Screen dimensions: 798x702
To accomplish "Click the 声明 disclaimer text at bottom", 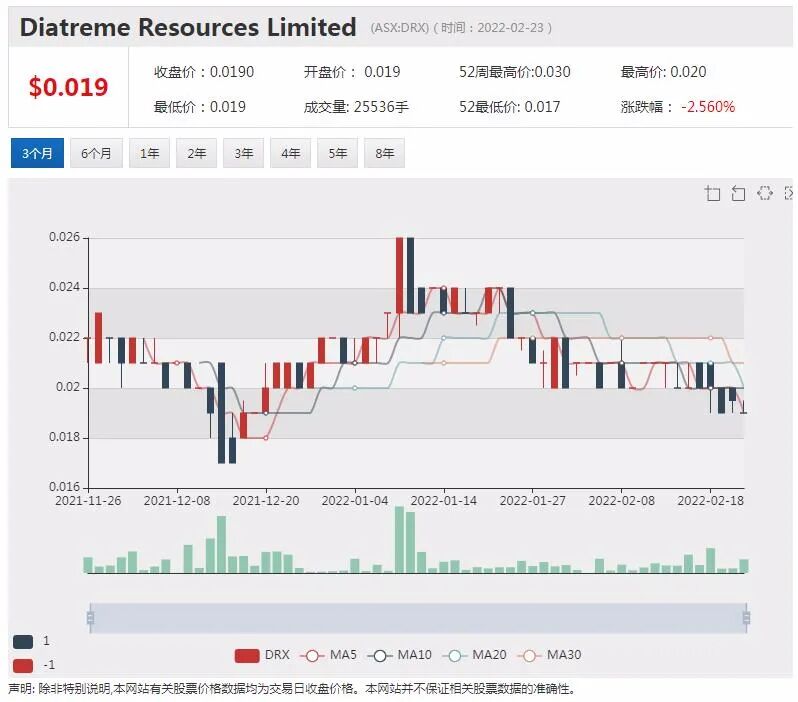I will coord(292,689).
